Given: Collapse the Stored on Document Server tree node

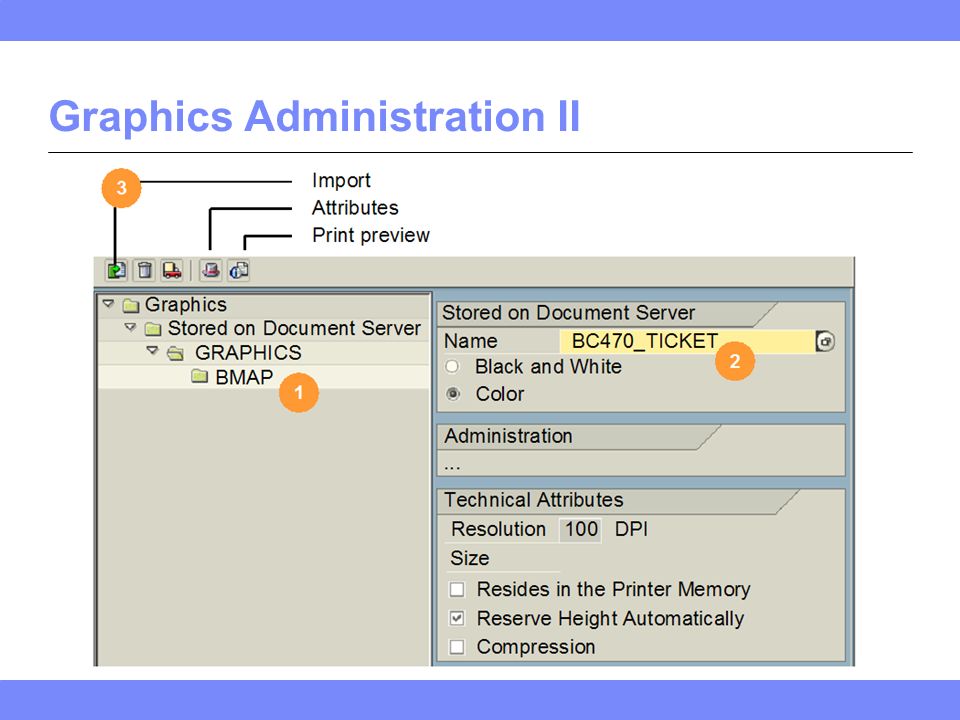Looking at the screenshot, I should click(130, 327).
